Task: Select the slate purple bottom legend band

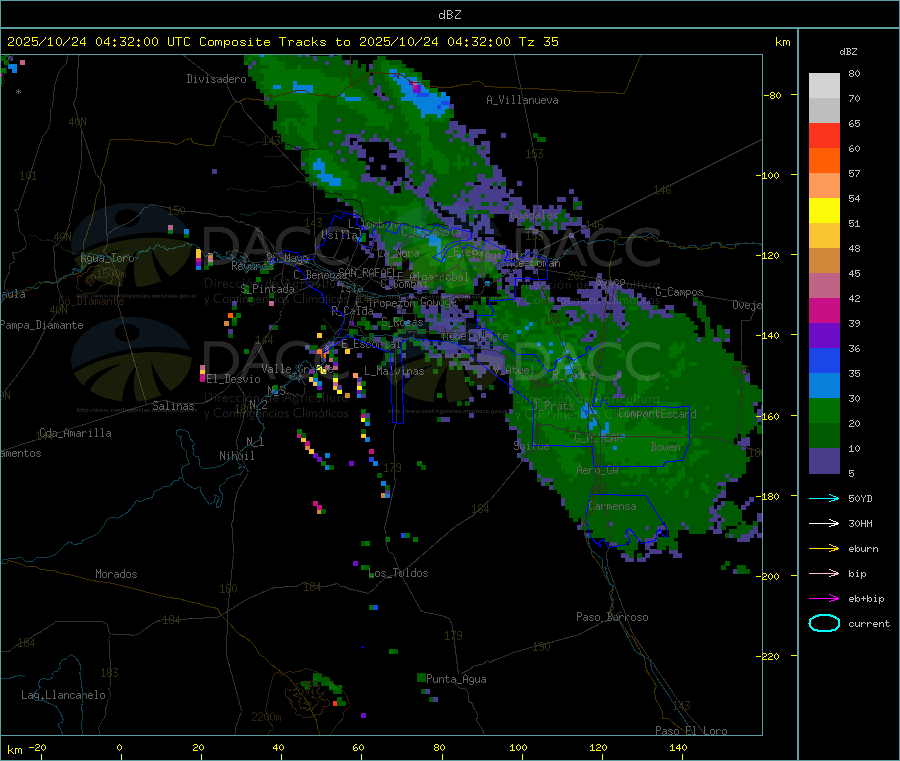Action: 824,461
